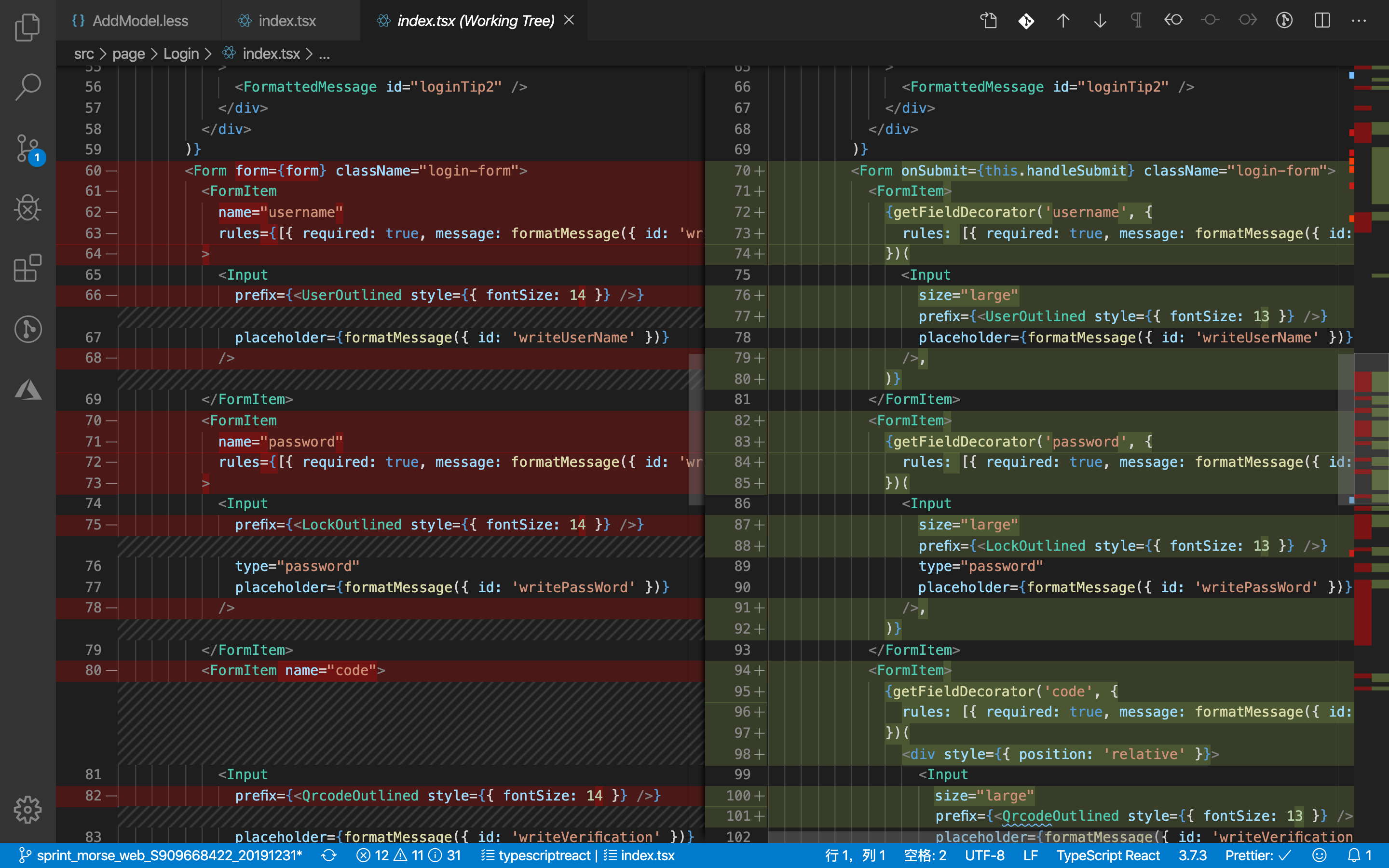Select language mode TypeScript React
Screen dimensions: 1389x868
click(1108, 855)
